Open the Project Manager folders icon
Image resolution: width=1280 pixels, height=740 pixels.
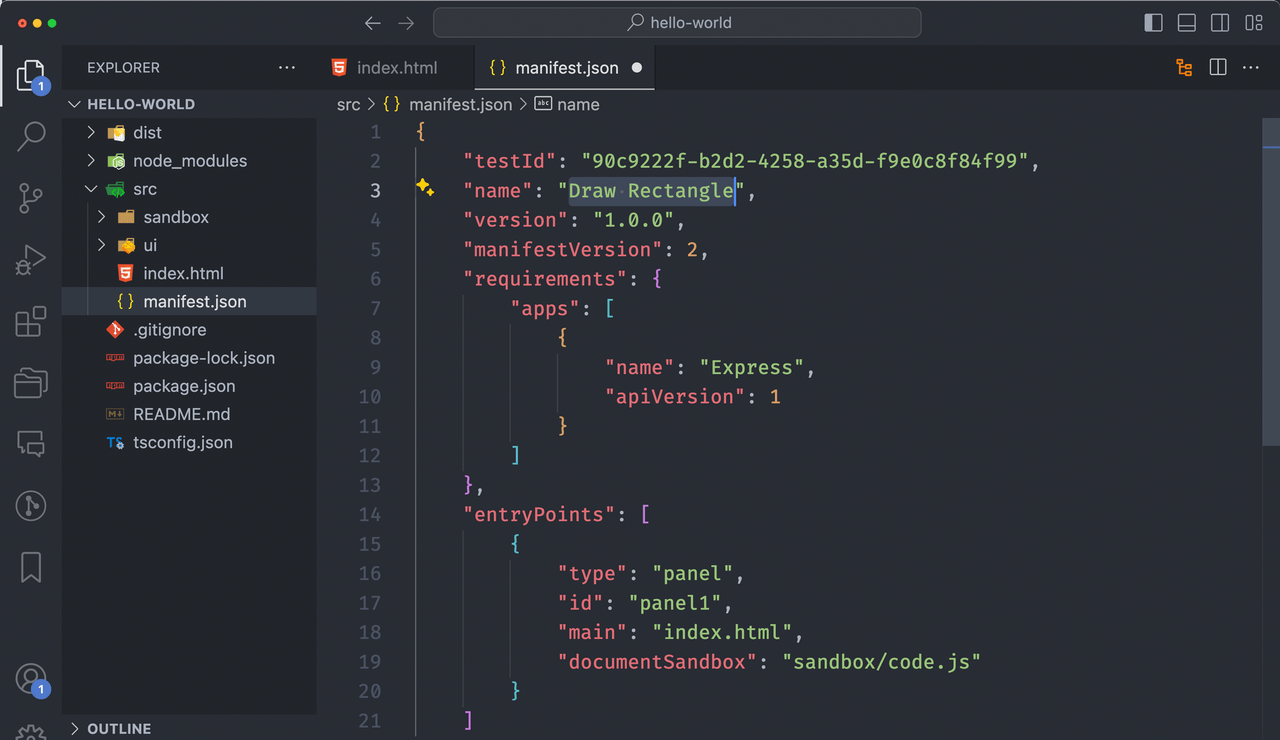click(31, 382)
